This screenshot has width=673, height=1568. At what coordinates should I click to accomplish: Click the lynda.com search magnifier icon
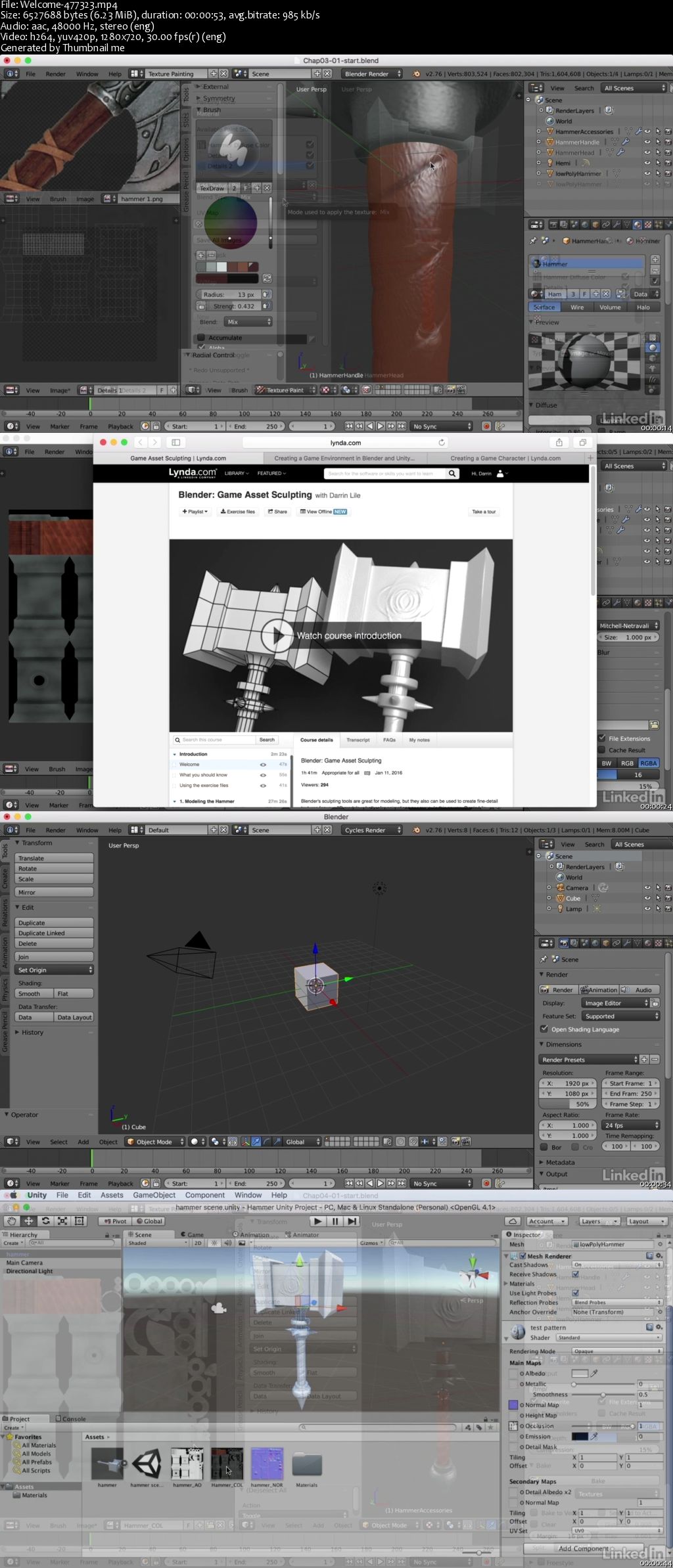pyautogui.click(x=452, y=473)
